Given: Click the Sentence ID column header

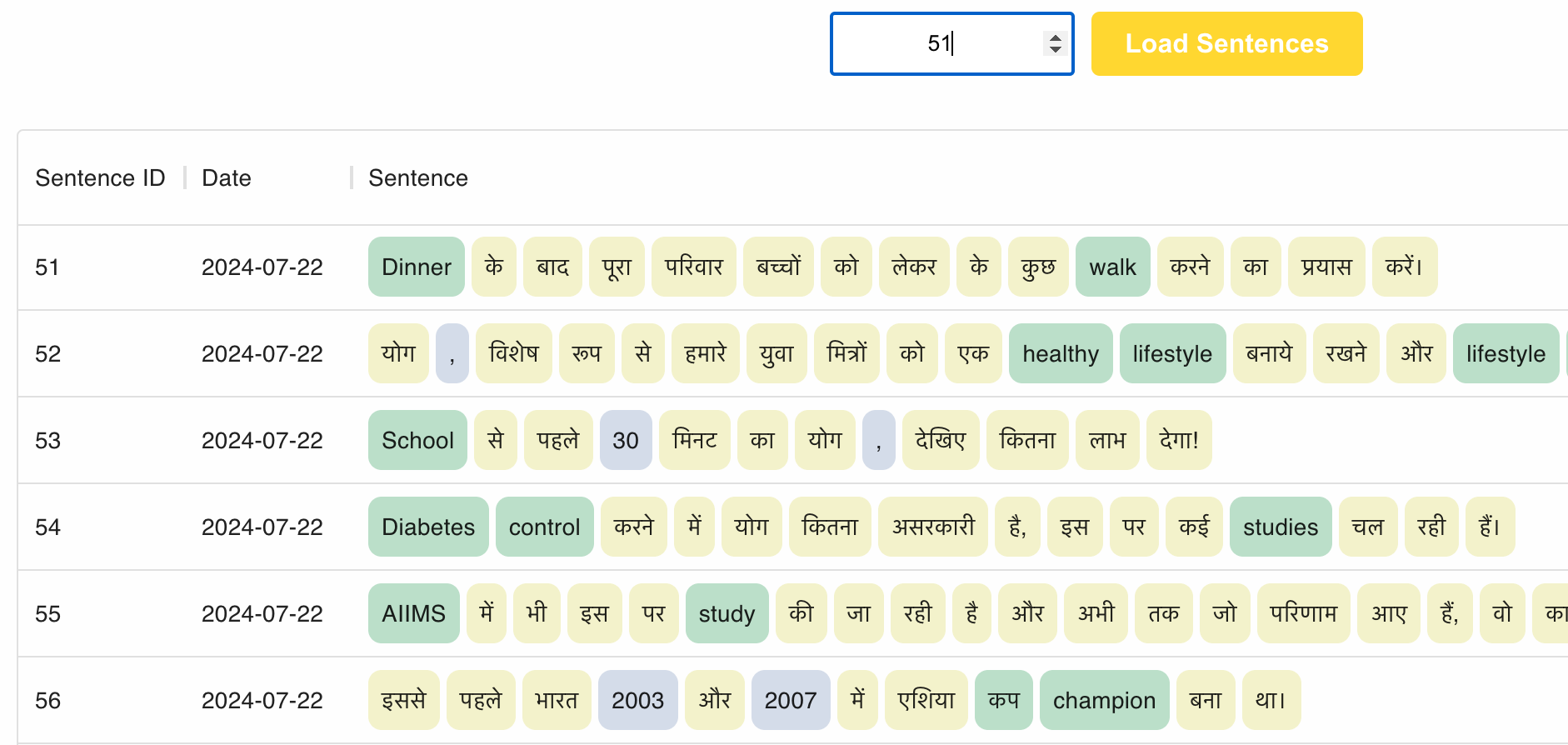Looking at the screenshot, I should 100,178.
